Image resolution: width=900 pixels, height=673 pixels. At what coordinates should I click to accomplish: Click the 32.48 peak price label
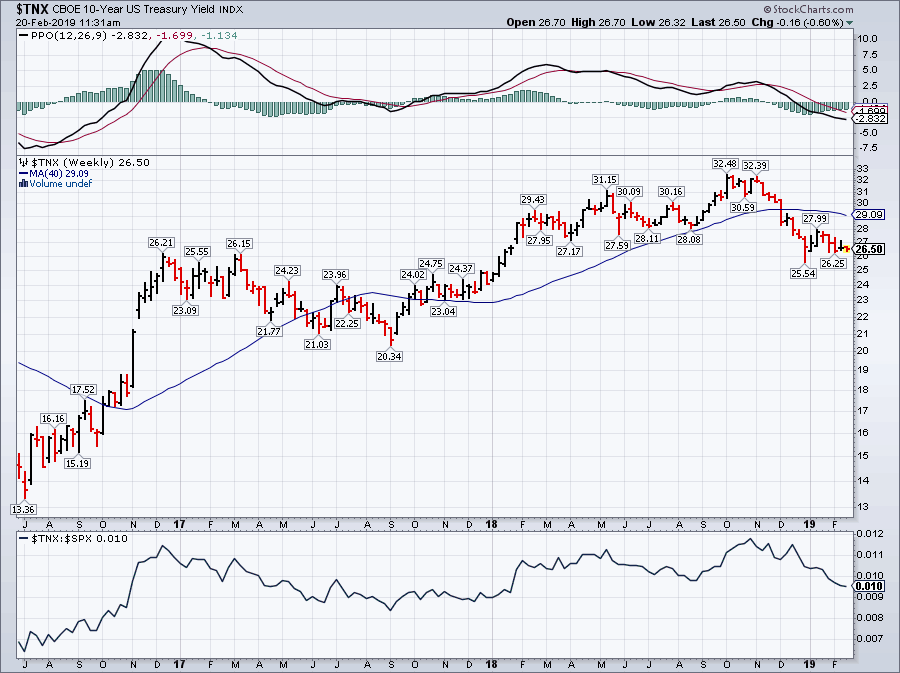(x=725, y=163)
